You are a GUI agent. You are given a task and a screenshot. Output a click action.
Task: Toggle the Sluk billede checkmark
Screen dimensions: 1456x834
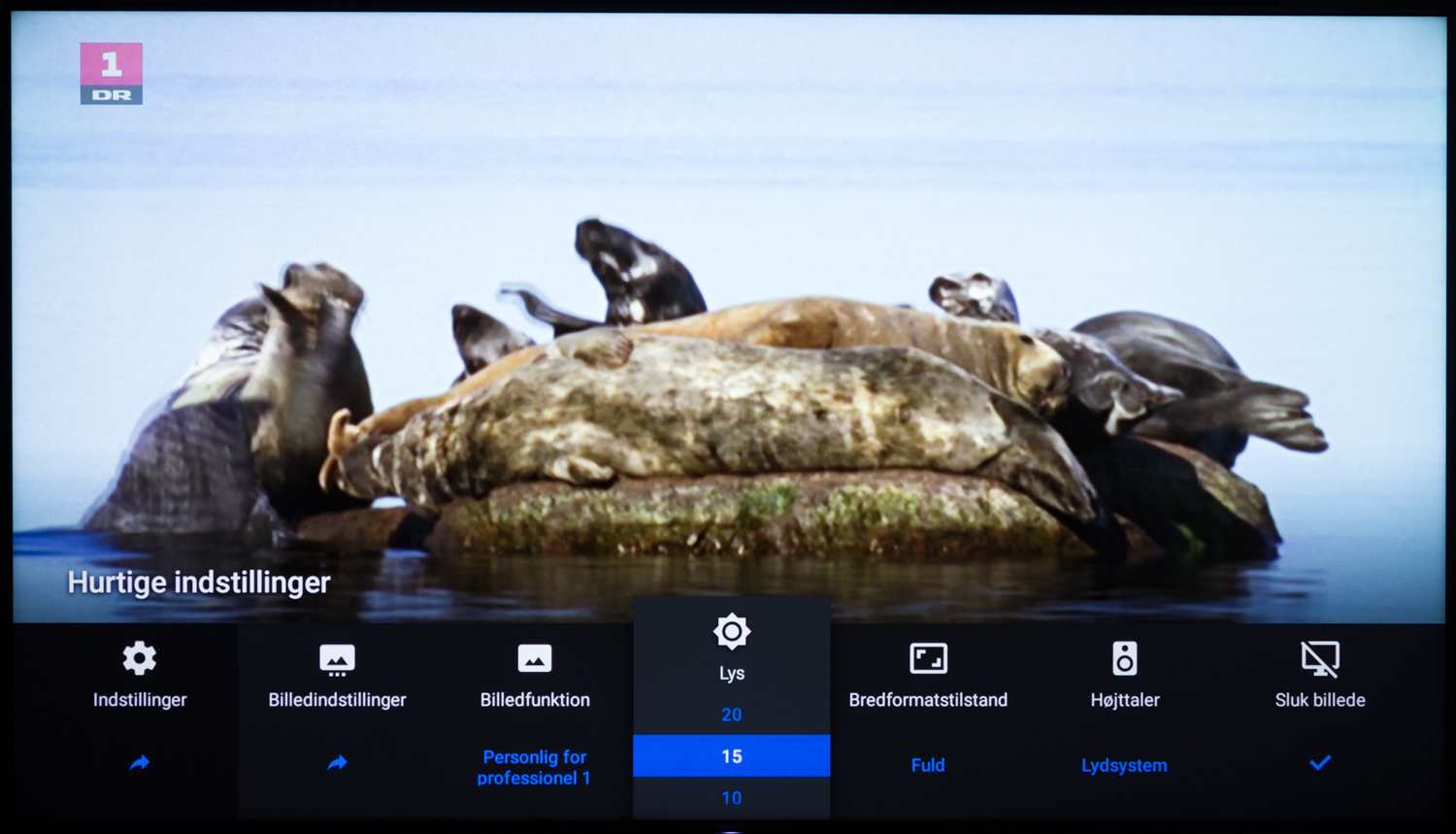(x=1320, y=763)
